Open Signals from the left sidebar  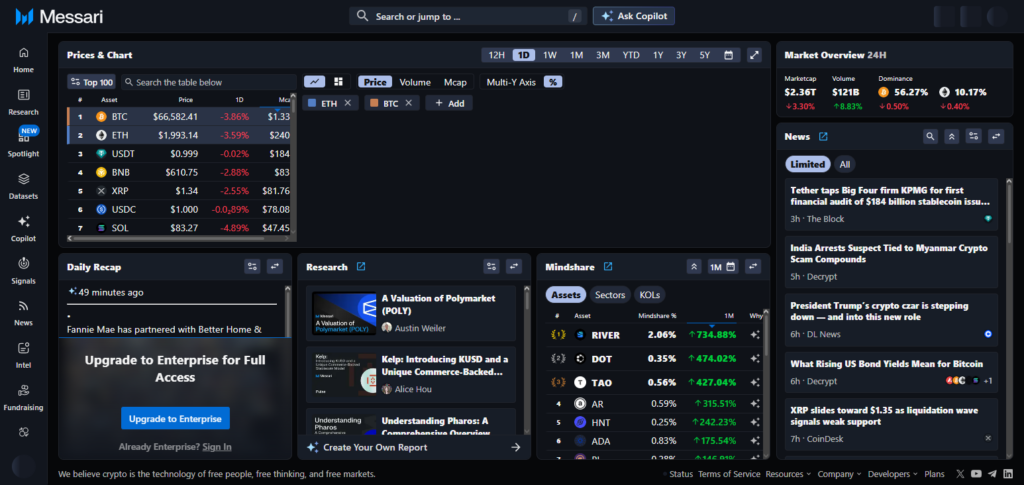(x=23, y=268)
